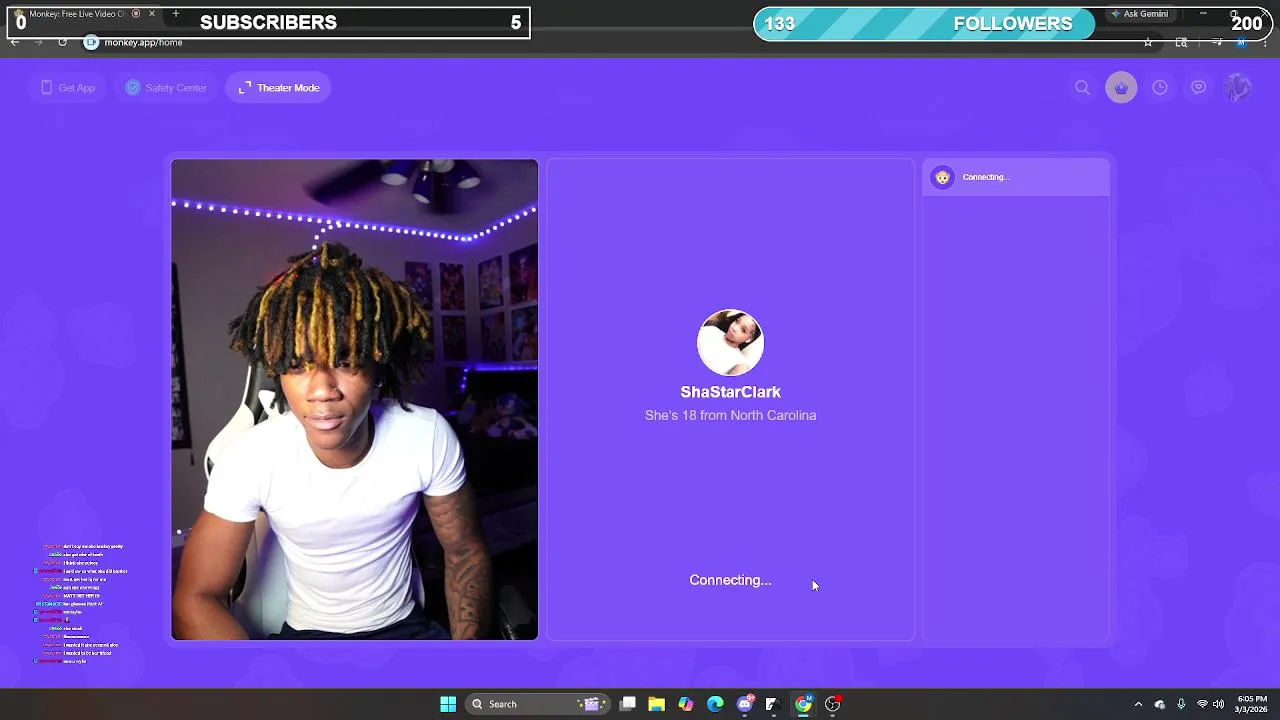Screen dimensions: 1280x720
Task: Open the search magnifier icon in Monkey header
Action: tap(1082, 88)
